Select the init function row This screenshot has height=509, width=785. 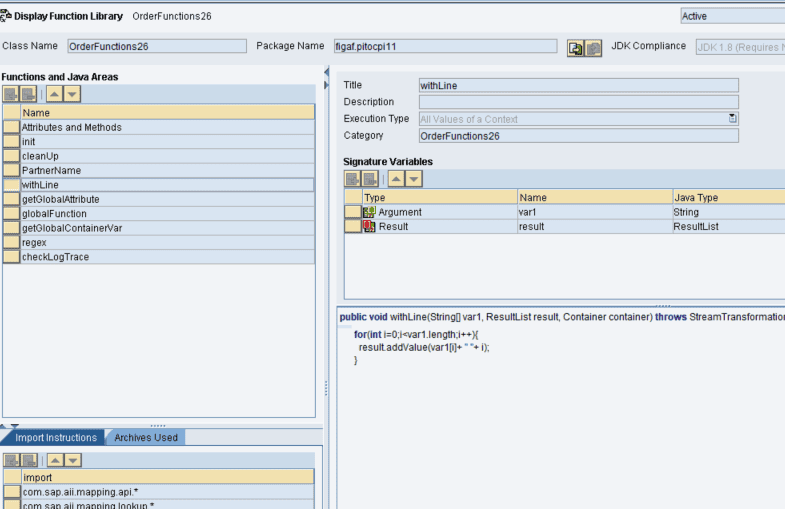[167, 142]
